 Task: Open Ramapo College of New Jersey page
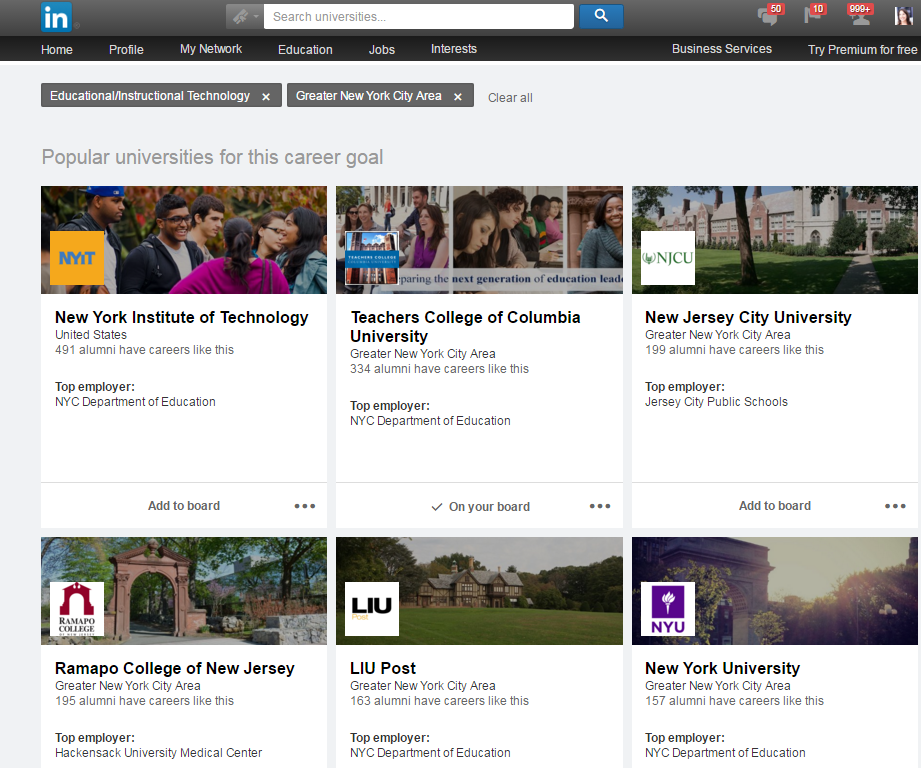174,668
